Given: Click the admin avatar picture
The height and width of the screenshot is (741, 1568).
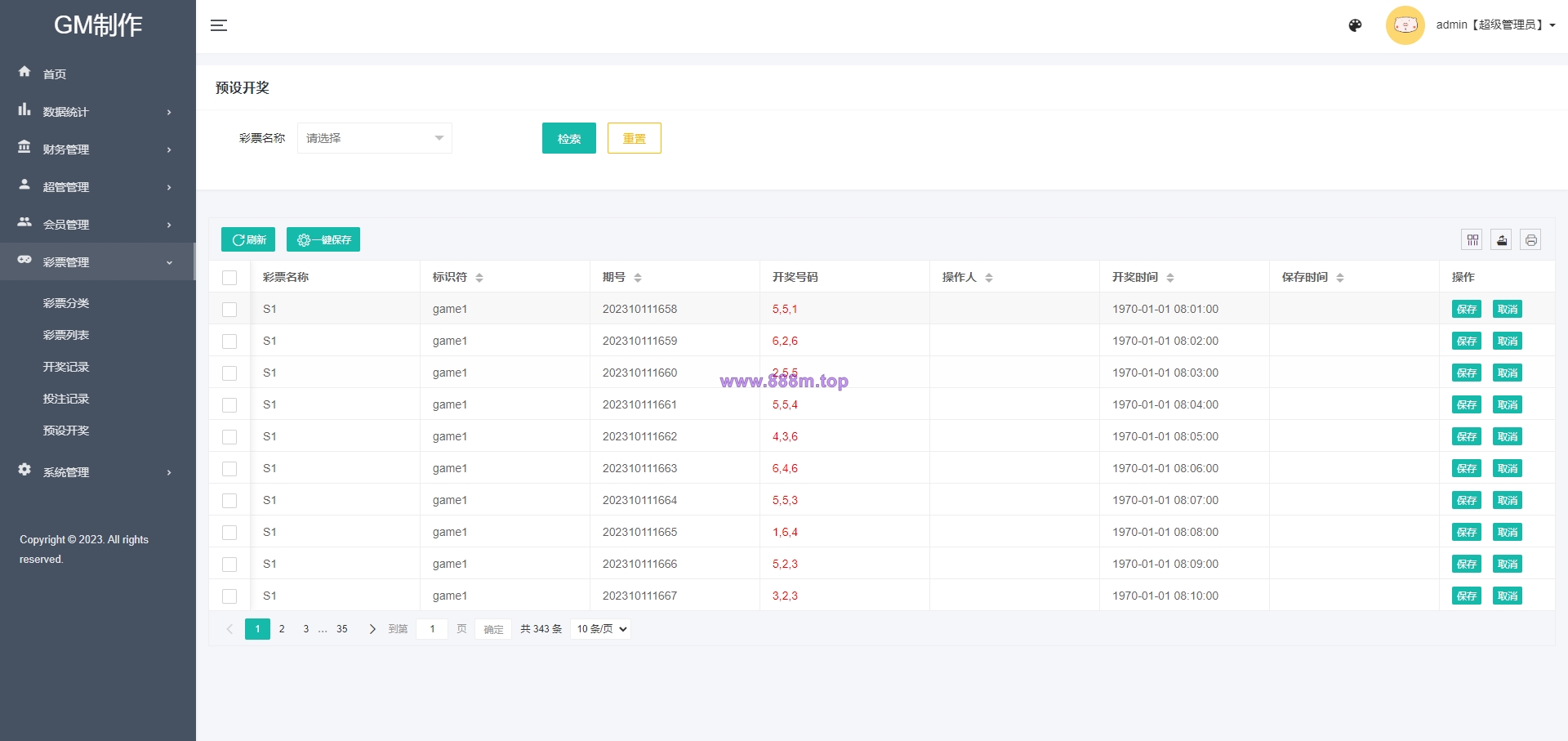Looking at the screenshot, I should [1405, 25].
